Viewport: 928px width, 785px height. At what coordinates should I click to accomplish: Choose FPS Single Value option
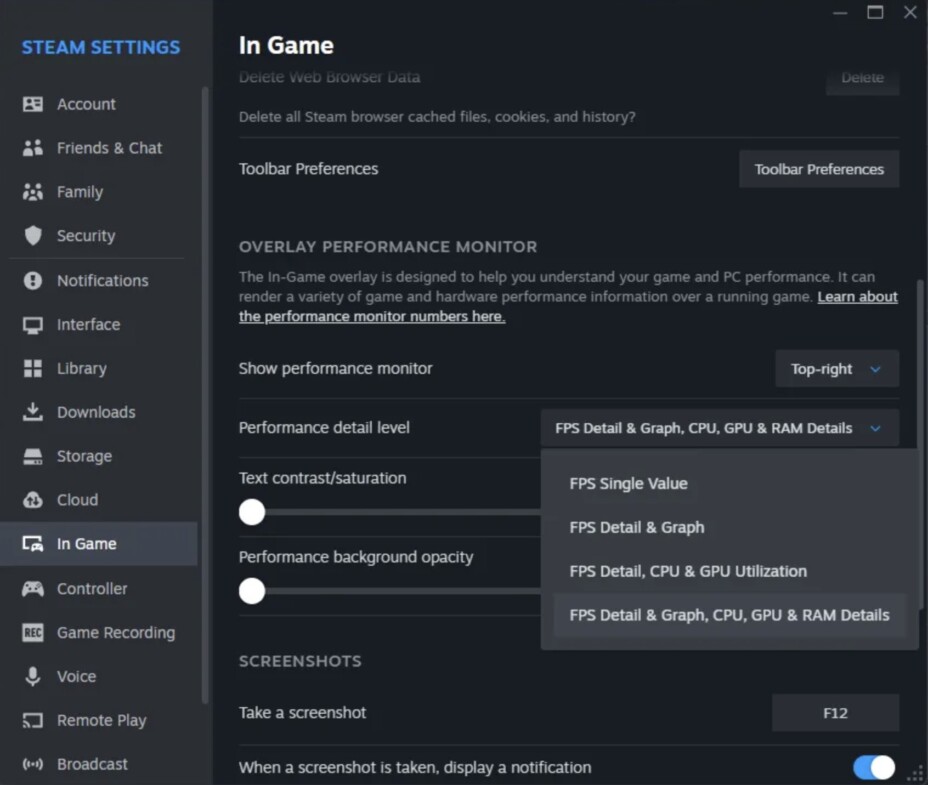pos(628,484)
